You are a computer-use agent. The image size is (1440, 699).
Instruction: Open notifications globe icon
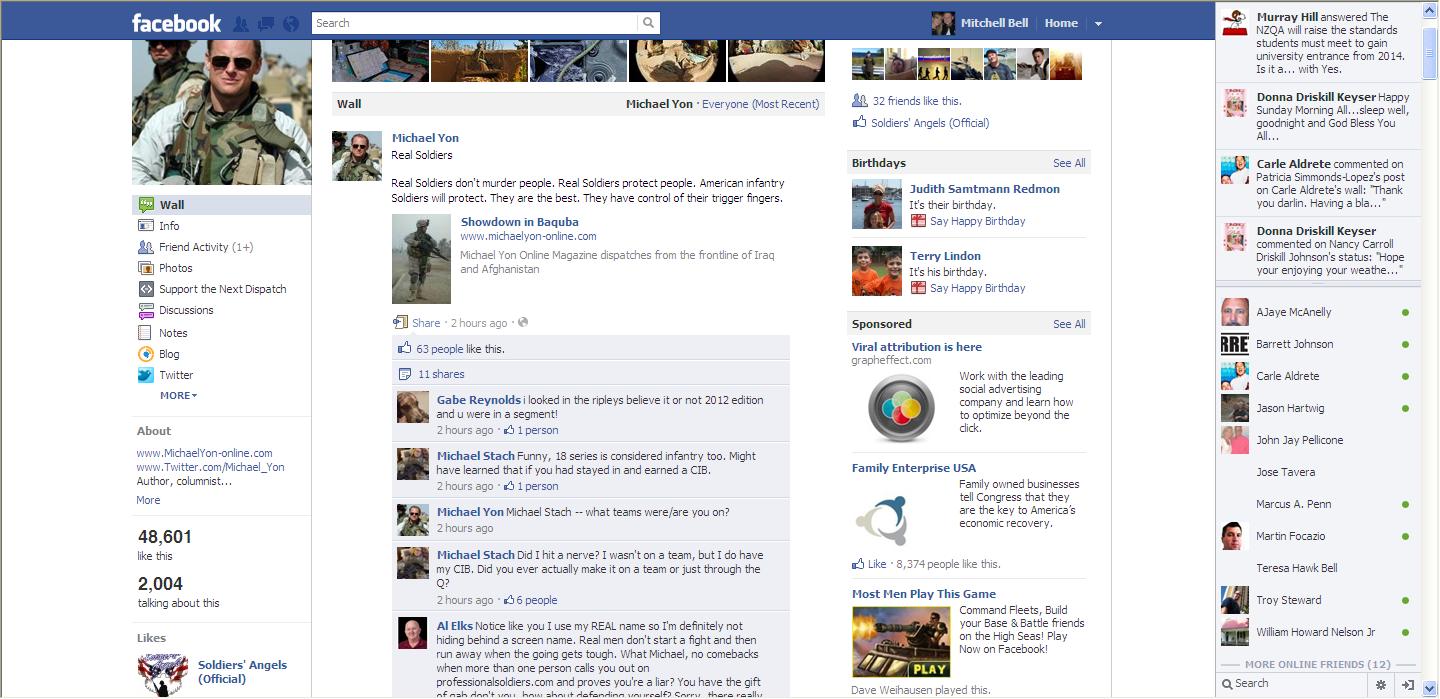pos(291,23)
